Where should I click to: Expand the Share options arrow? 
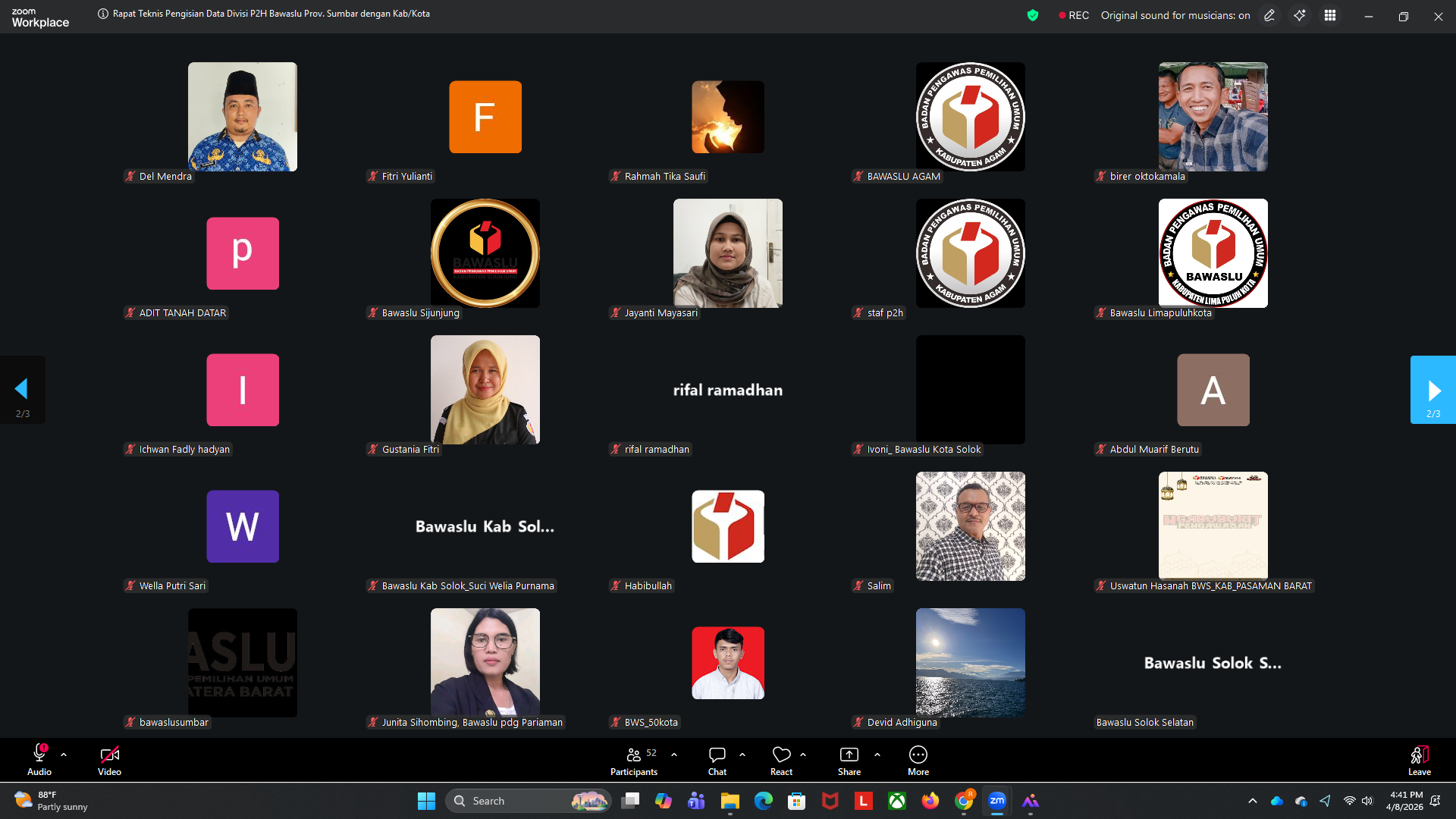[x=877, y=755]
